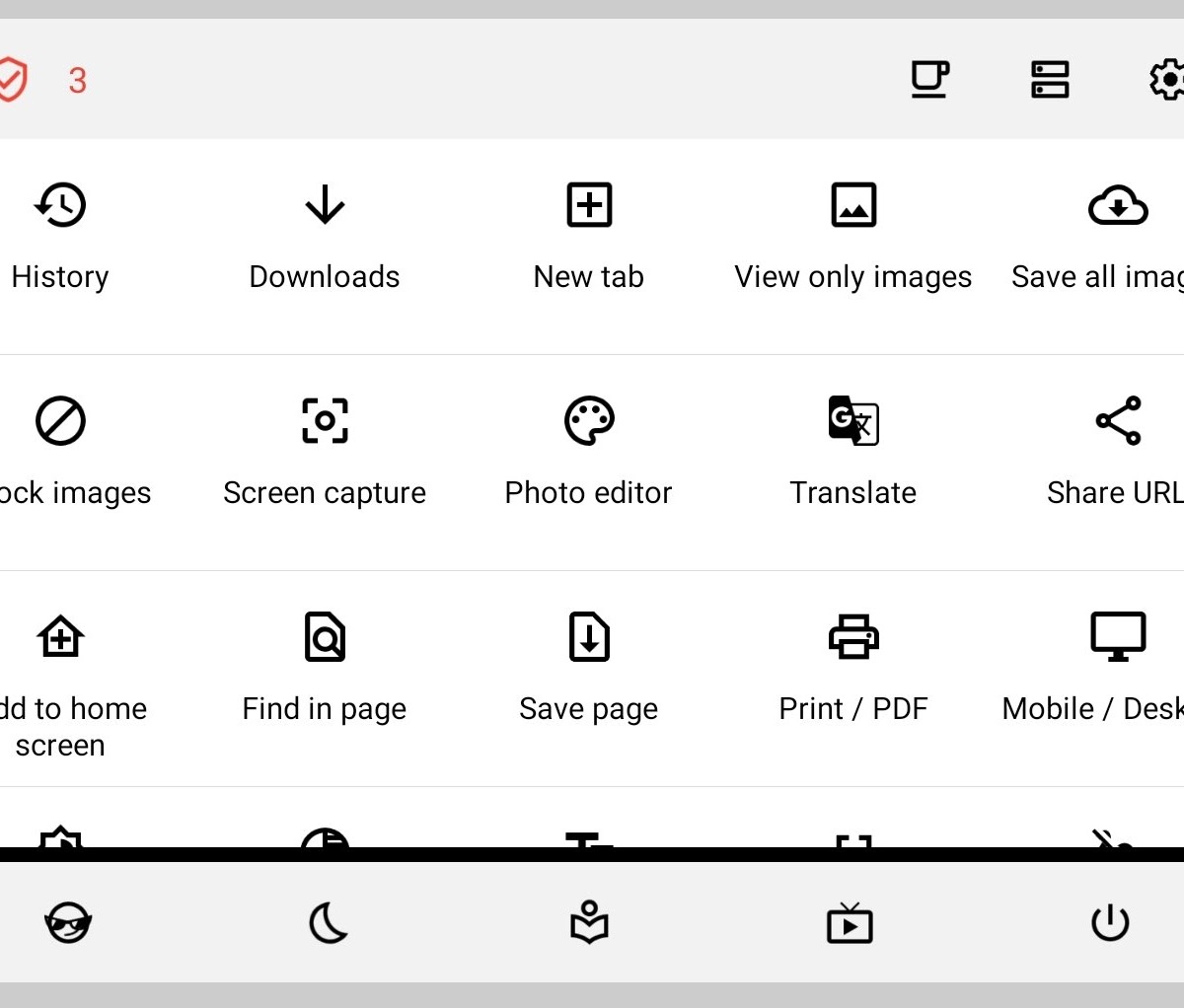Toggle Mobile / Desktop view mode
This screenshot has height=1008, width=1184.
[1118, 636]
